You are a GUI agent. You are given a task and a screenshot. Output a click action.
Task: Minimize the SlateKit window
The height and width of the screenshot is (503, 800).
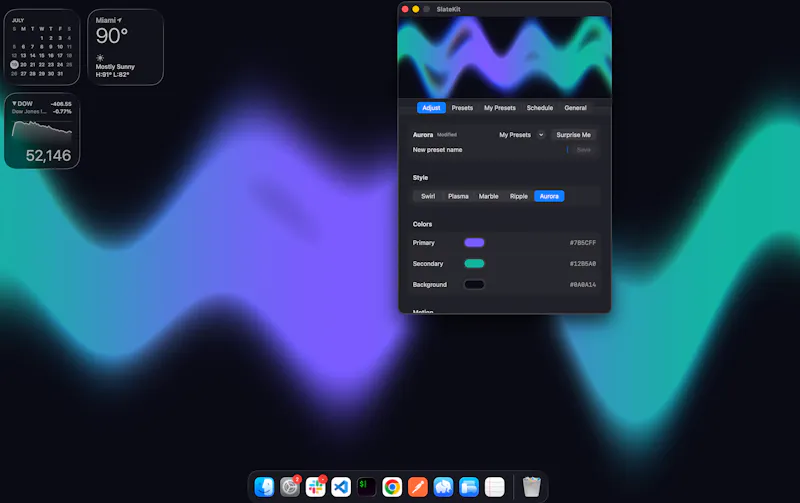416,9
